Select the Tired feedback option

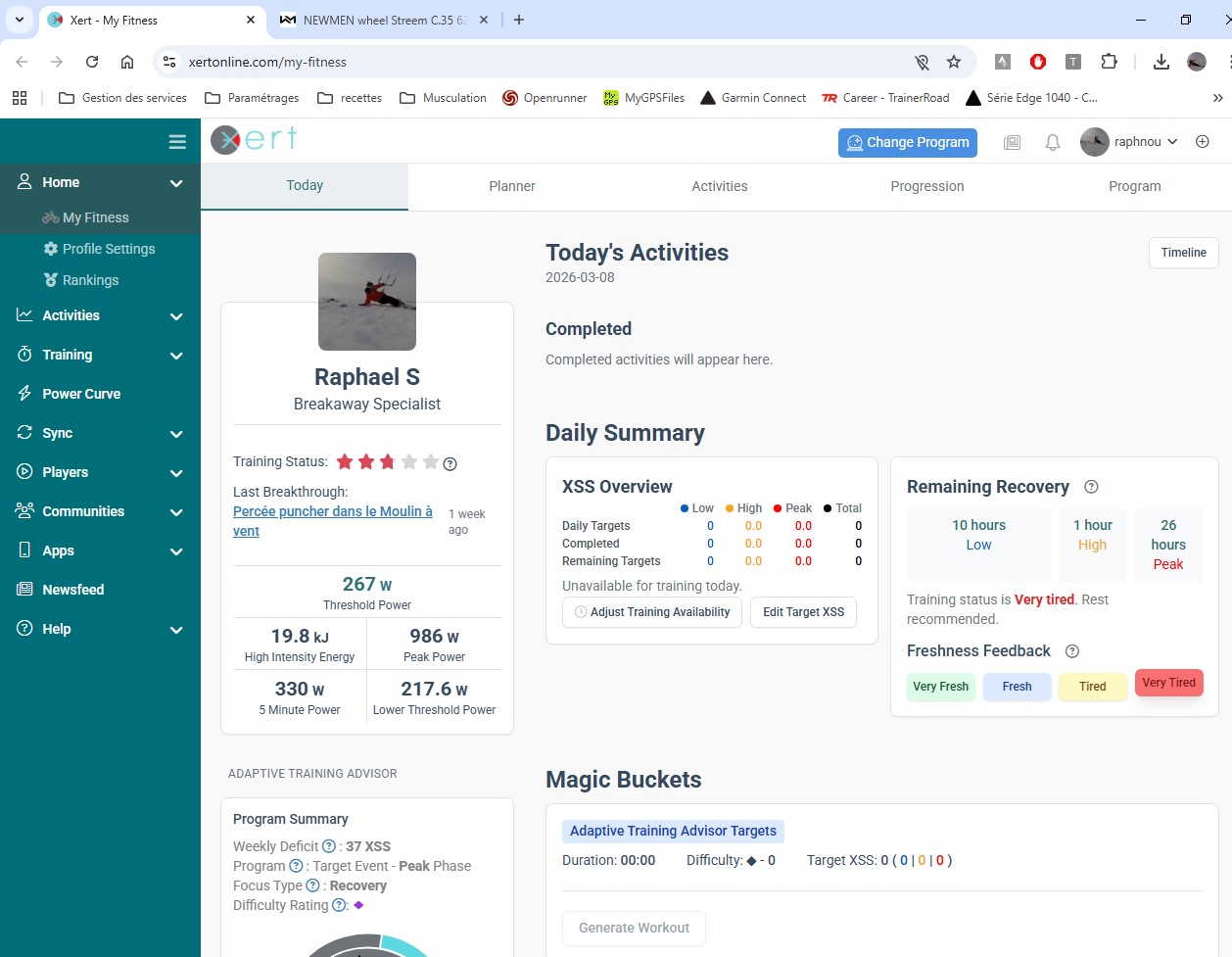pos(1092,687)
